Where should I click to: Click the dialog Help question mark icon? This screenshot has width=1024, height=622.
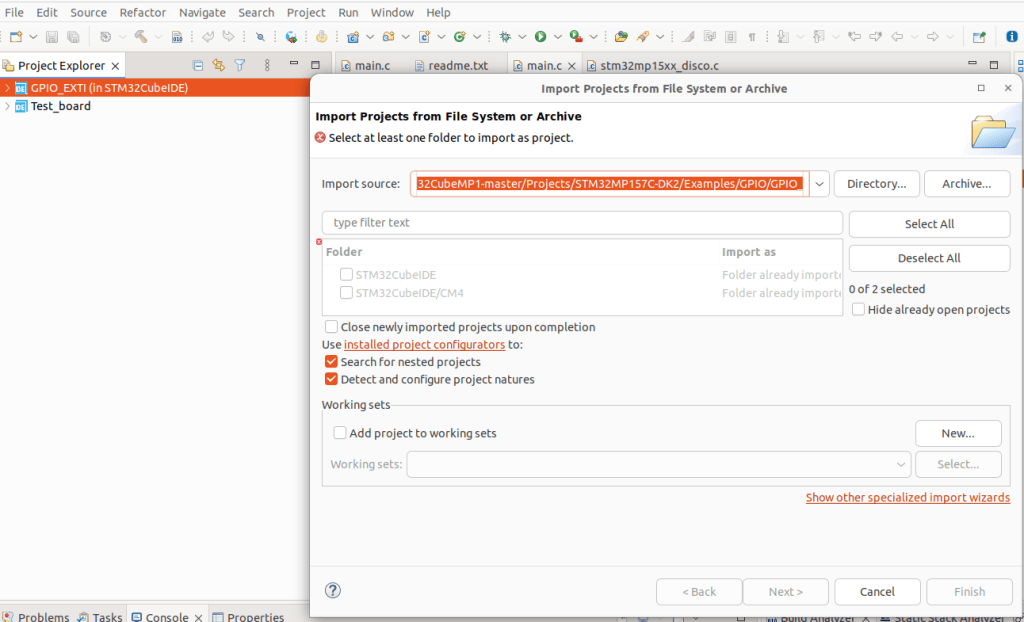click(333, 591)
